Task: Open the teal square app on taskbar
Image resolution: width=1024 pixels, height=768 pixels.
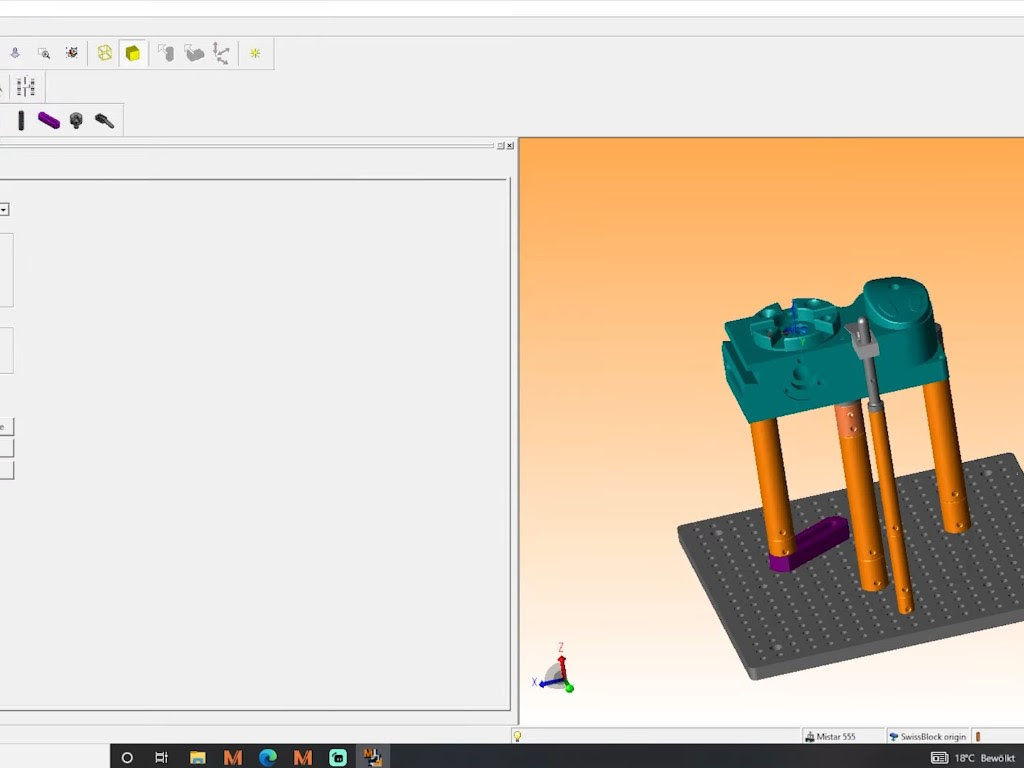Action: click(x=338, y=758)
